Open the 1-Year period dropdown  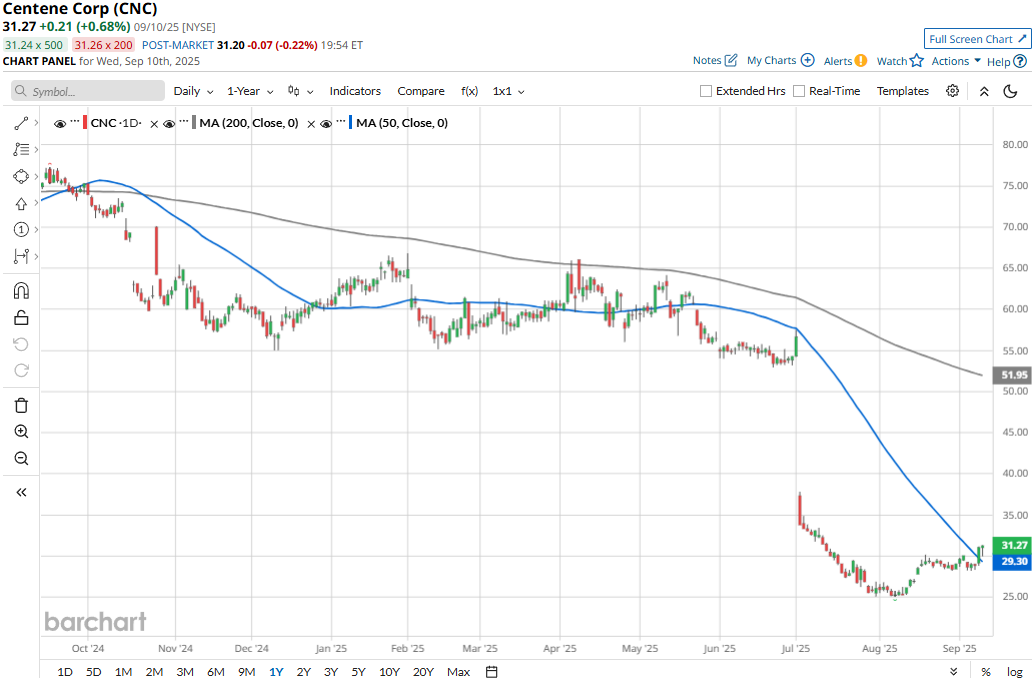250,91
